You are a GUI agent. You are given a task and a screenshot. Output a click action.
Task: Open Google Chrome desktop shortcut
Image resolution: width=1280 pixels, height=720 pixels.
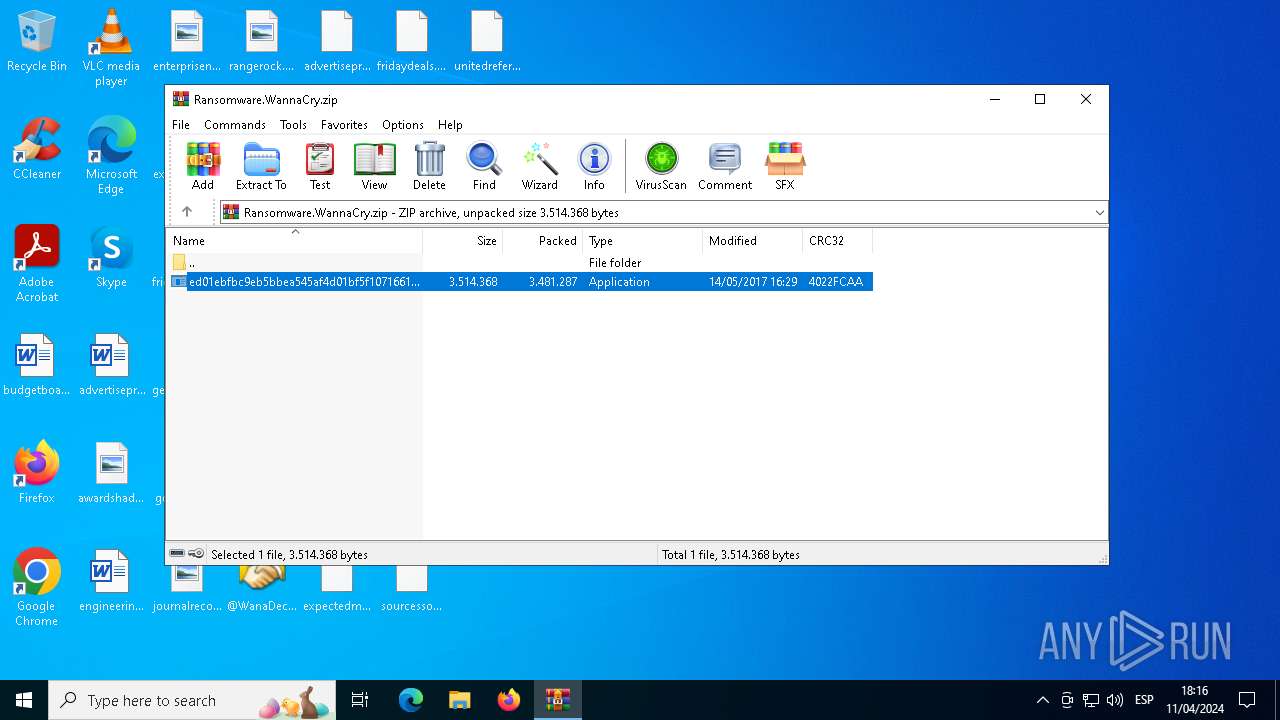click(x=37, y=587)
